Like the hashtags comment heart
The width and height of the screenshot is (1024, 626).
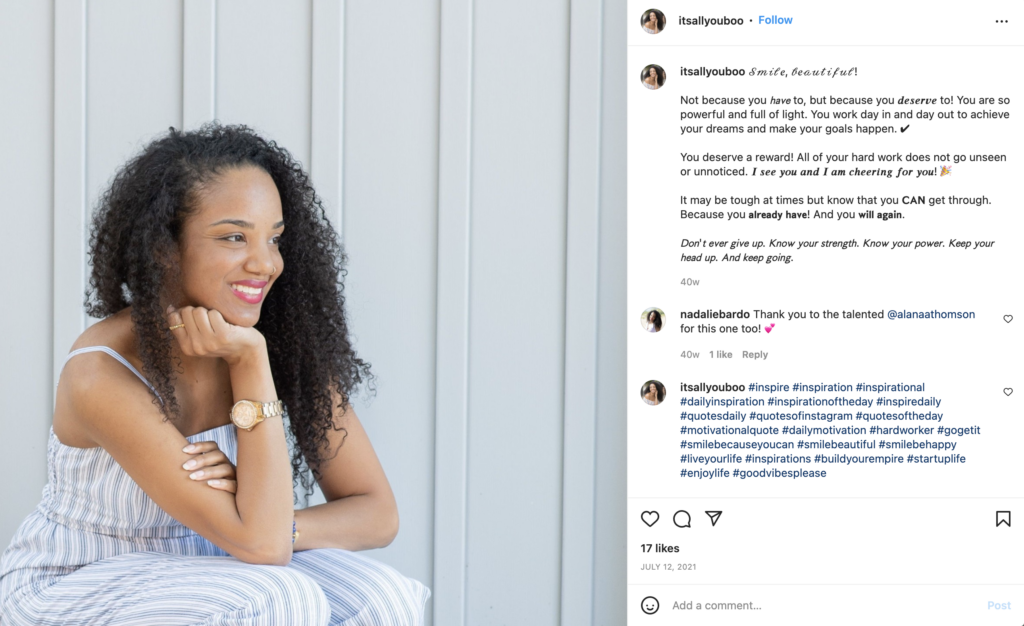tap(1008, 392)
